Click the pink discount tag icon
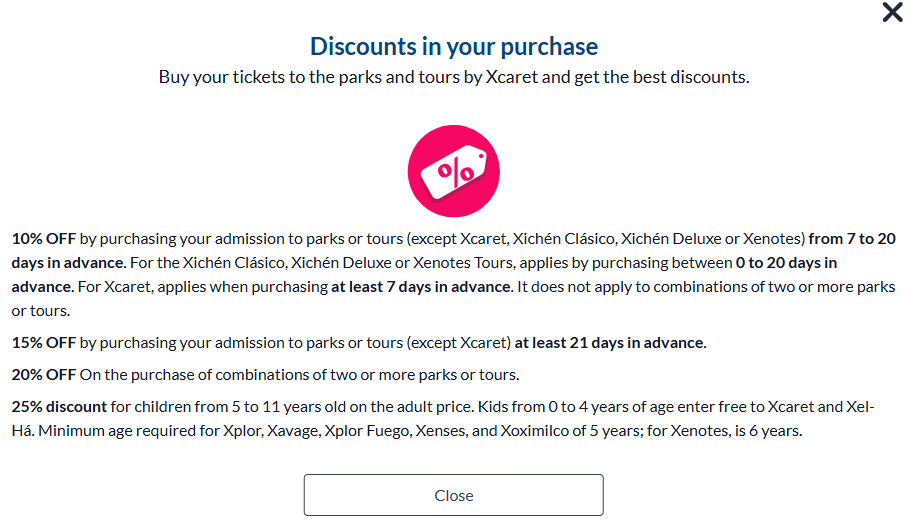 point(453,172)
